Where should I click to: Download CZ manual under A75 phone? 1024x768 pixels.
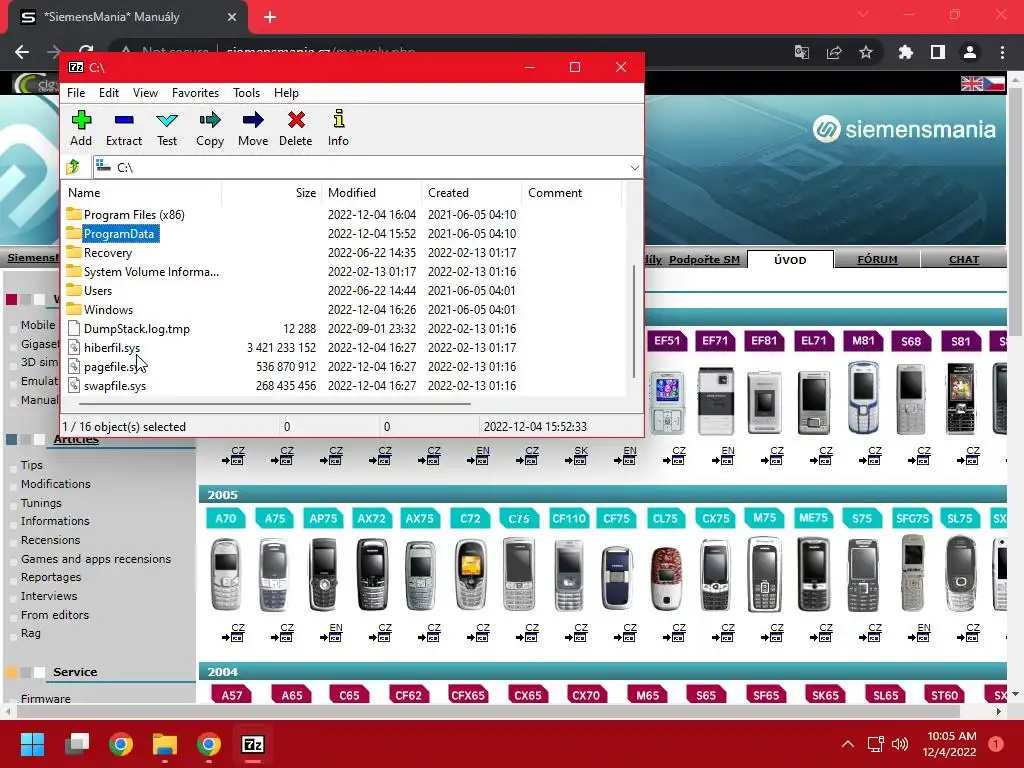[x=281, y=633]
